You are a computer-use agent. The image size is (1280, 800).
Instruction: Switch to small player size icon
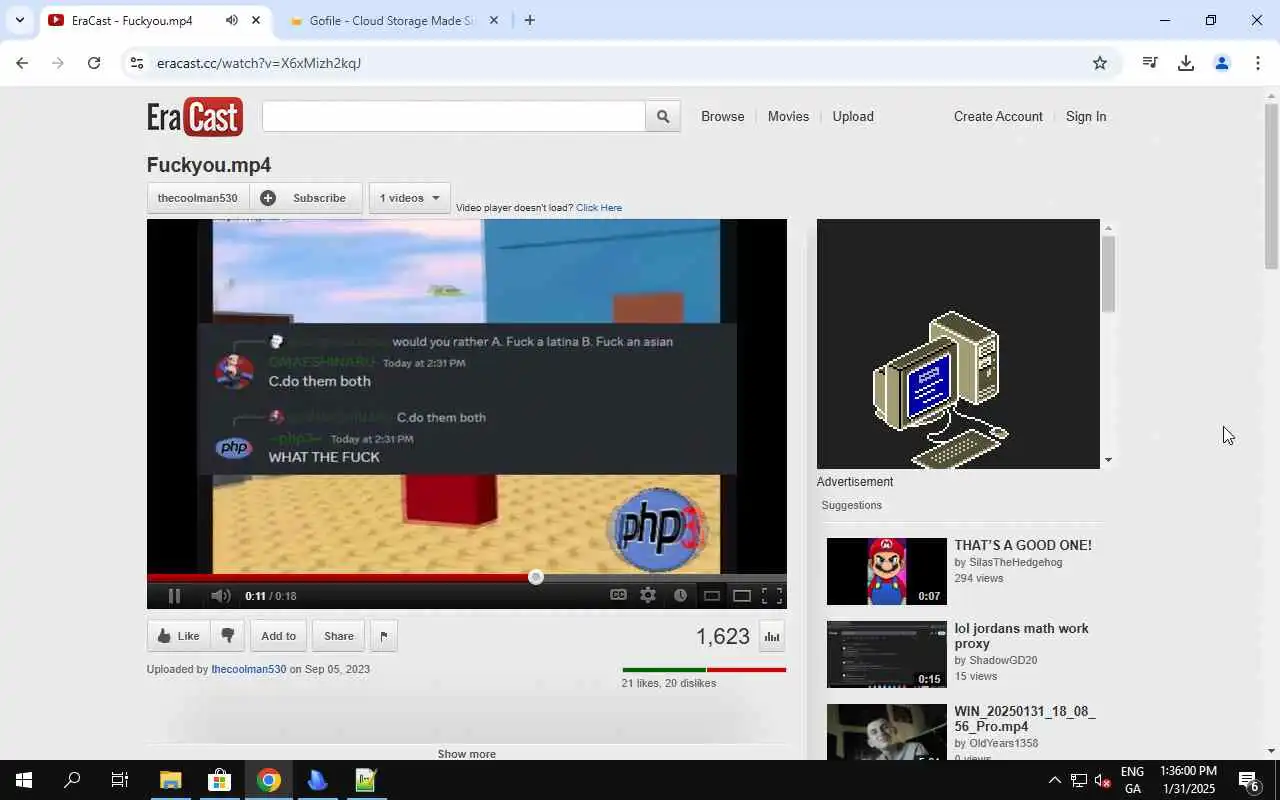(712, 596)
